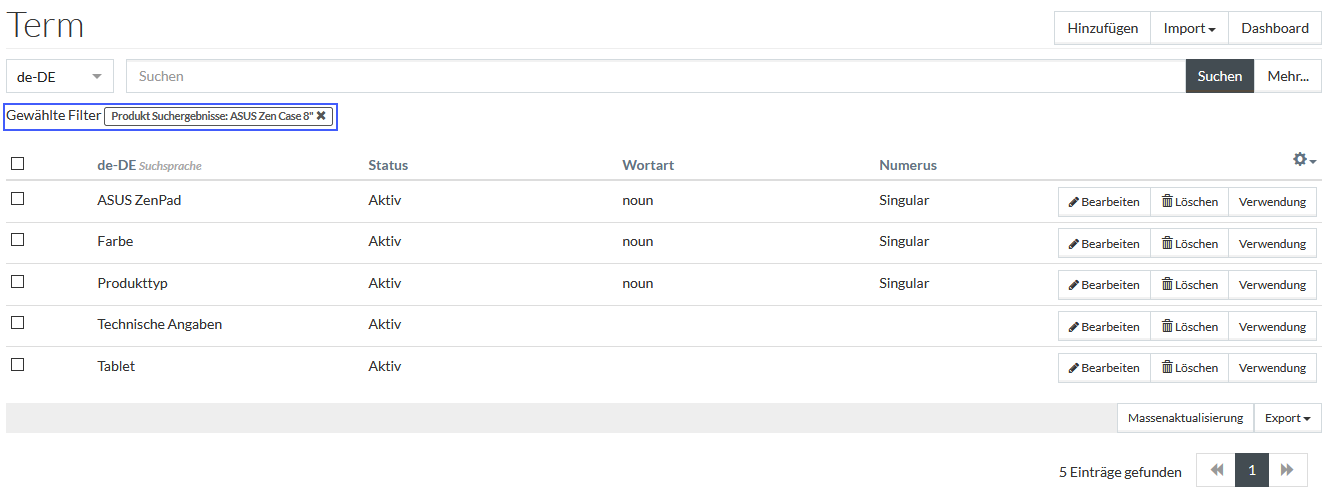Check the ASUS ZenPad row checkbox

[17, 199]
